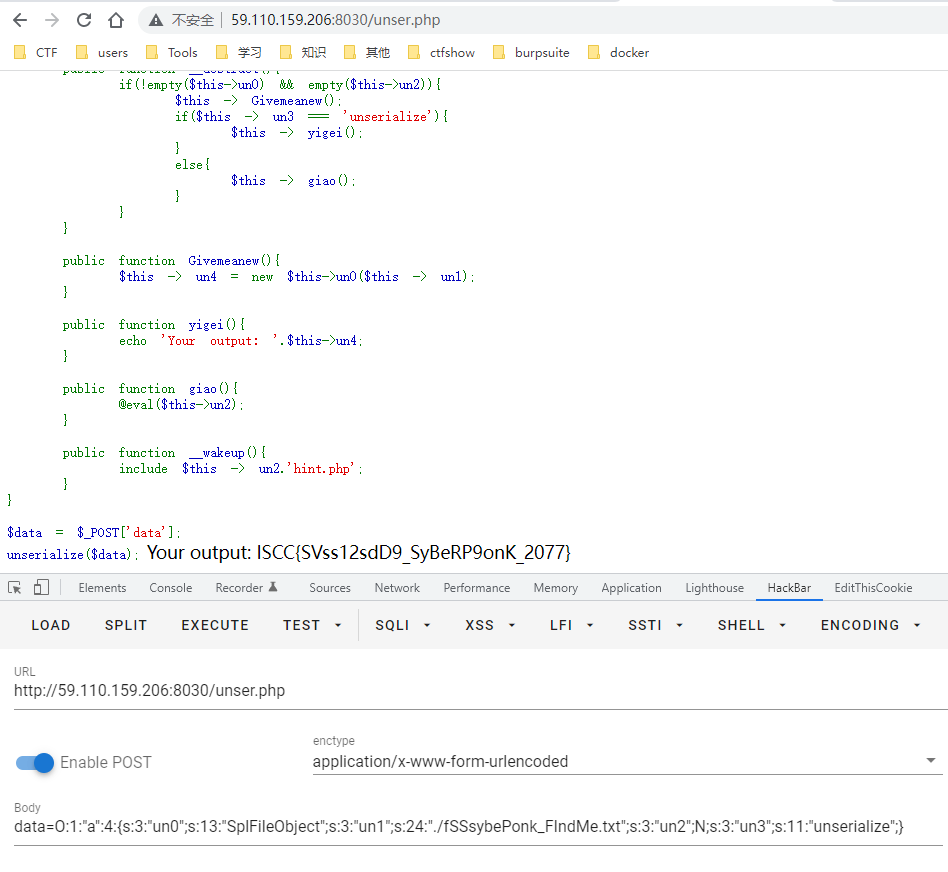The width and height of the screenshot is (948, 872).
Task: Open the CTF bookmark folder
Action: [x=36, y=53]
